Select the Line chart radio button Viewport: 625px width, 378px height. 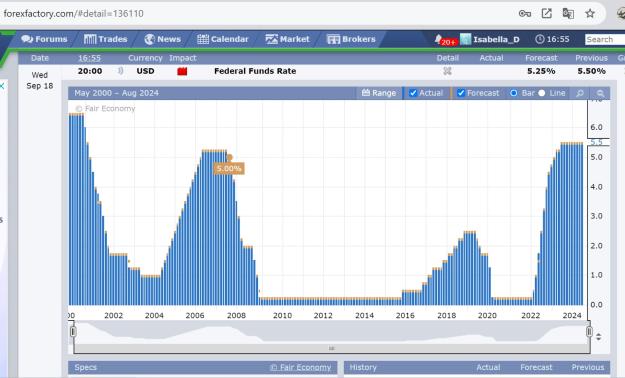[x=542, y=93]
